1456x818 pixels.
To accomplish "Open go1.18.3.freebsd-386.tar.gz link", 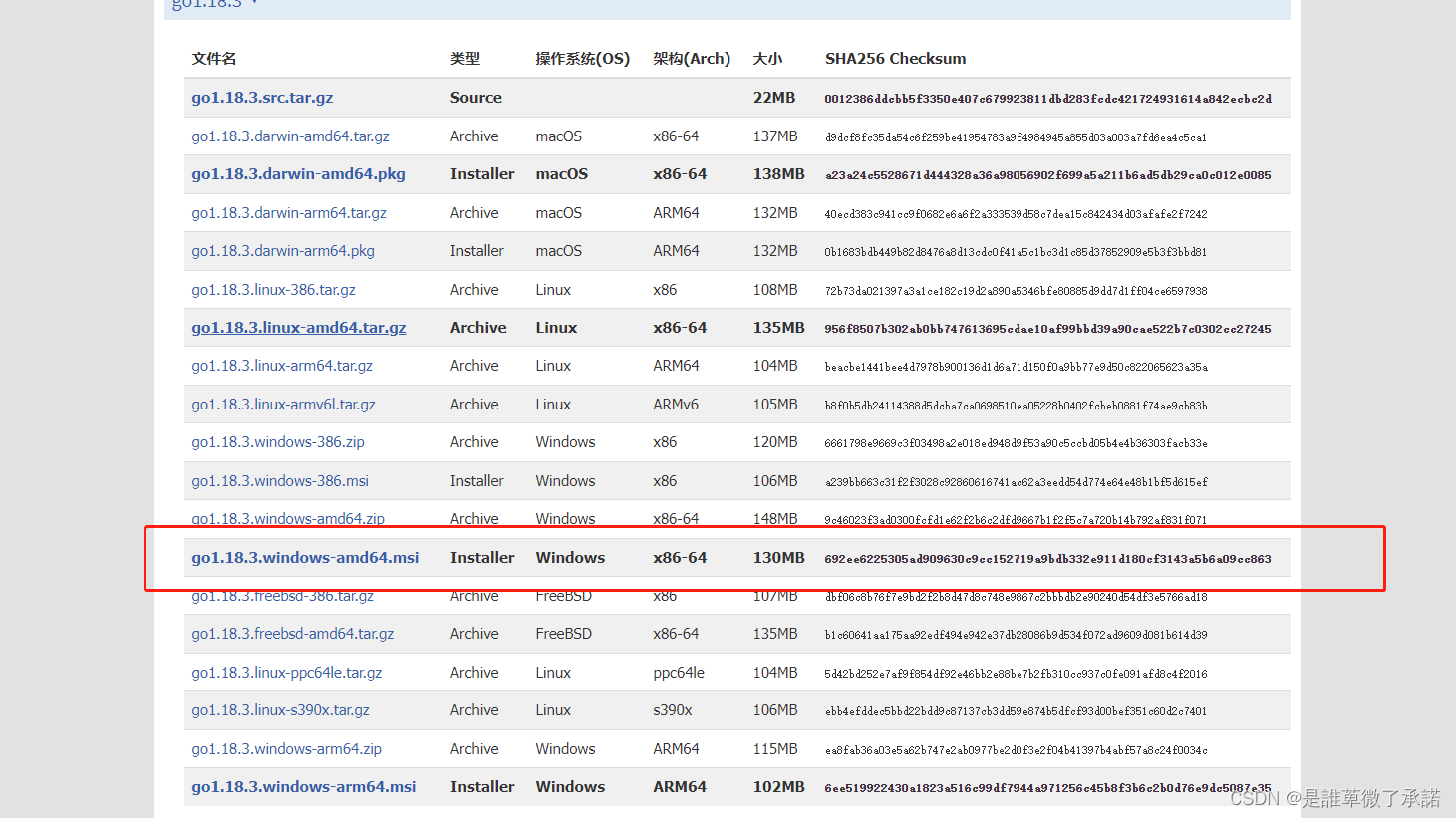I will (282, 596).
